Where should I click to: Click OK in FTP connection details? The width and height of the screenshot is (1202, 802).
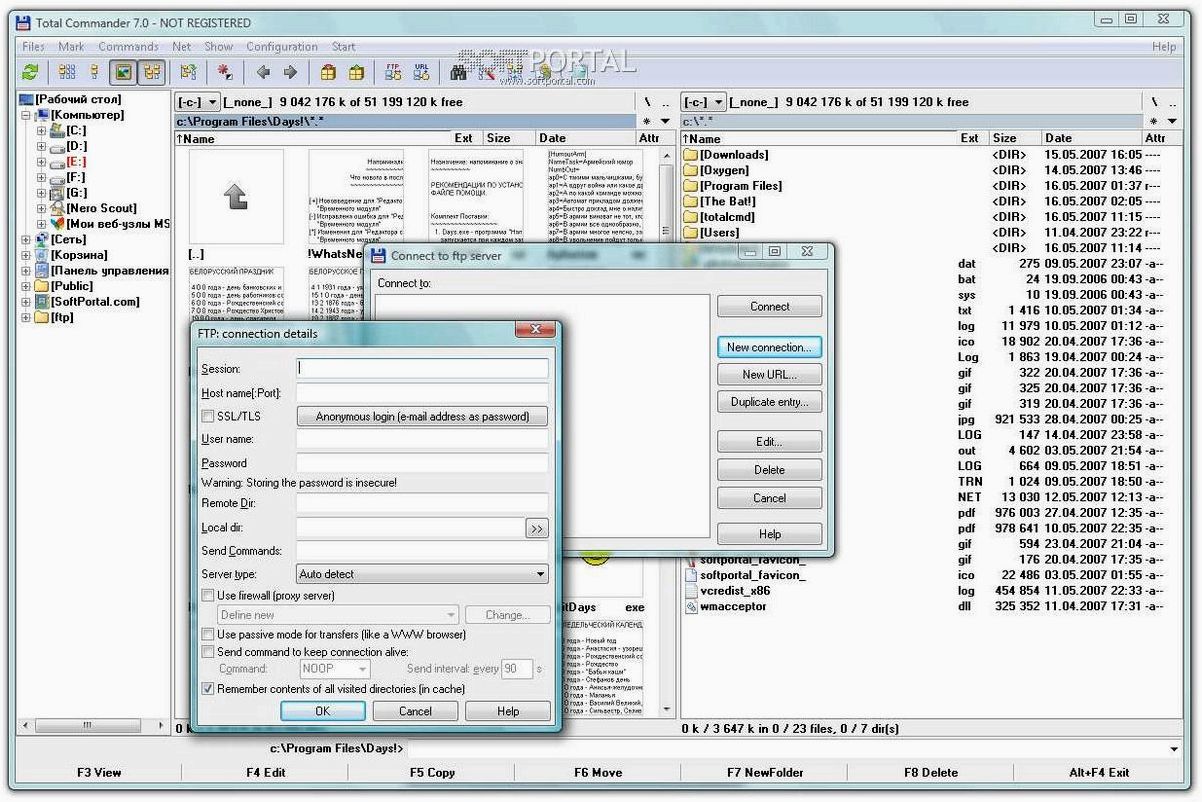[322, 711]
